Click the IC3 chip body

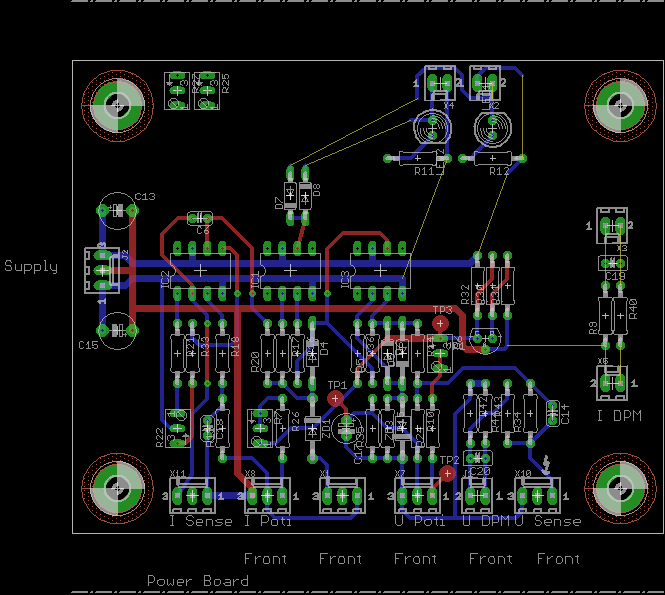[x=380, y=270]
